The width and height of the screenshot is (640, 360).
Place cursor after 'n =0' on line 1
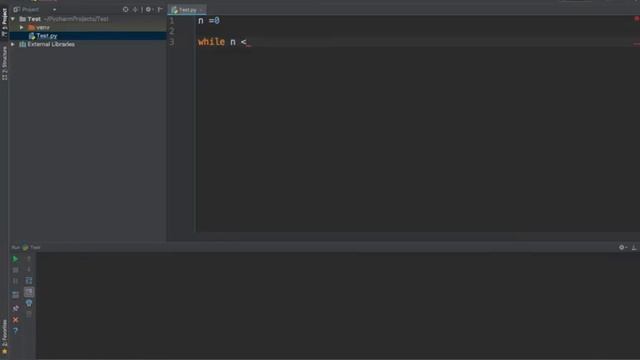220,20
